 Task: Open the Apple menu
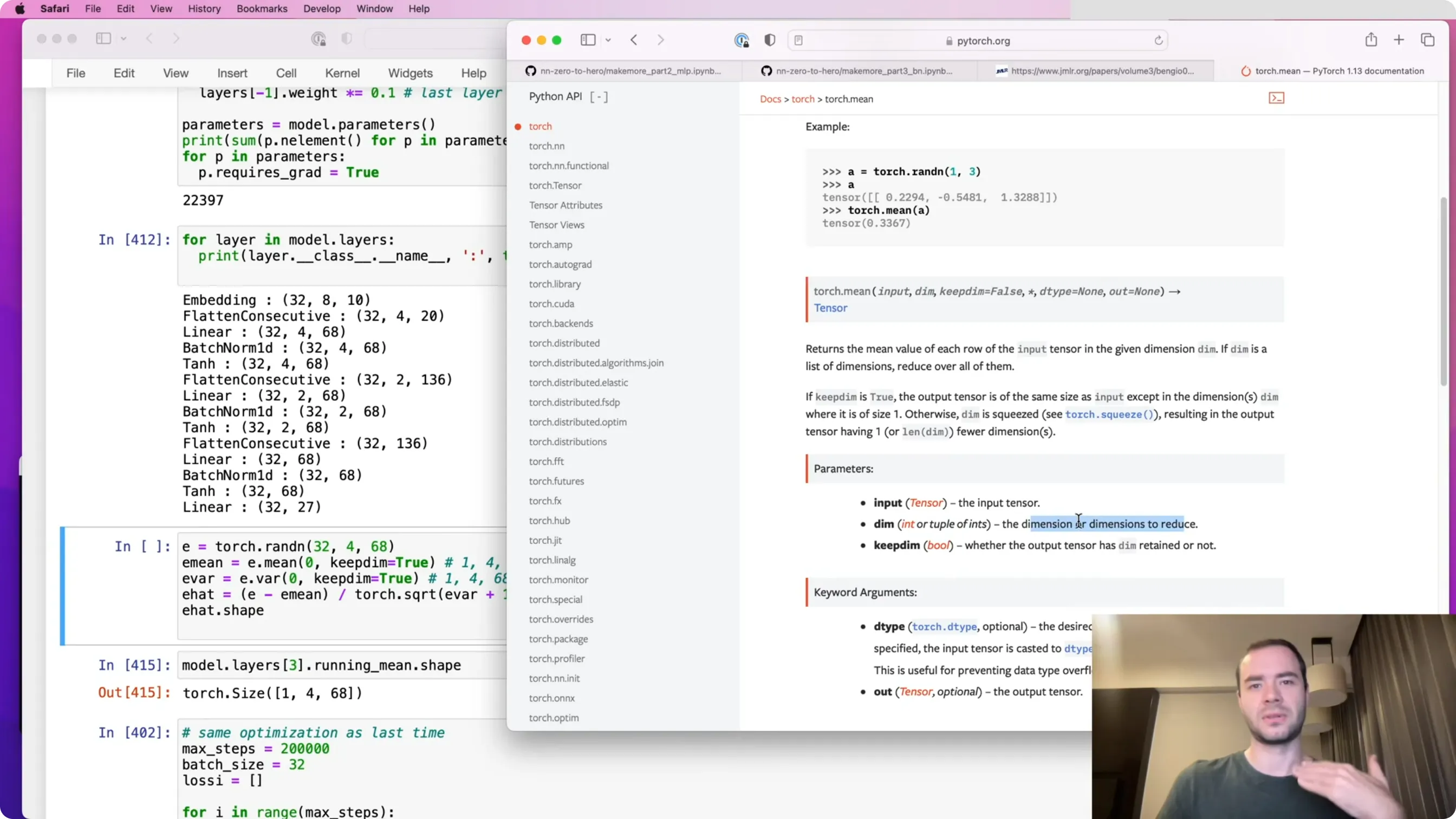click(x=20, y=9)
